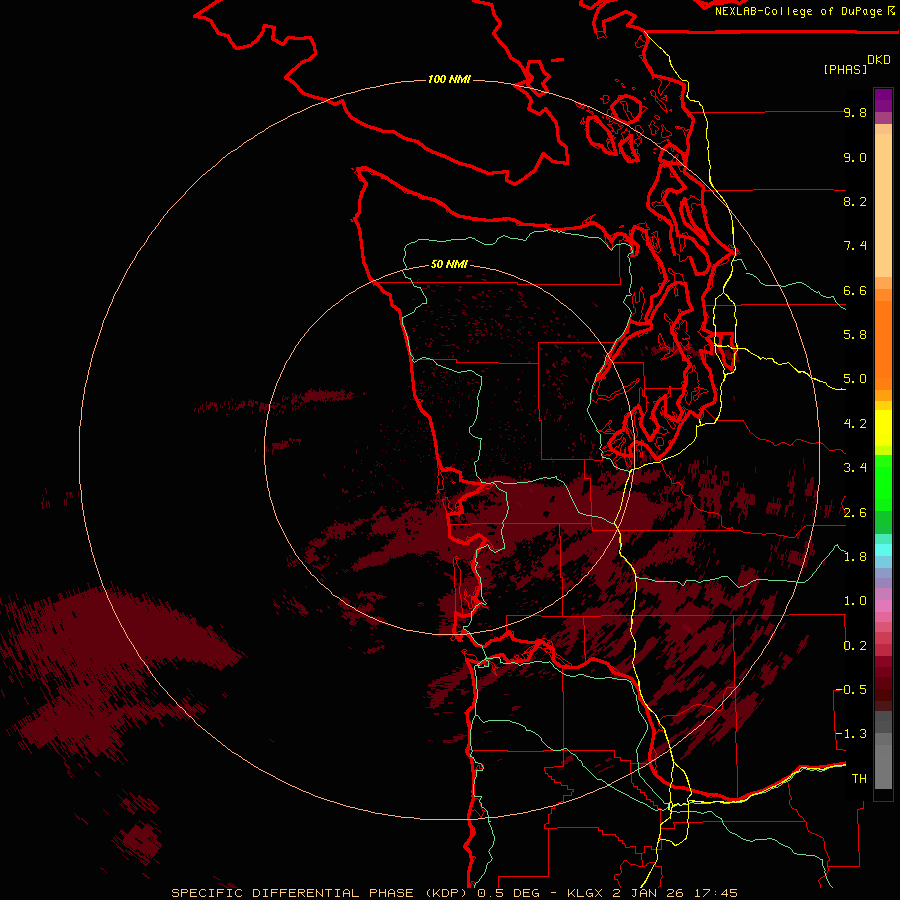Click the 6.6 scale value
The image size is (900, 900).
(855, 290)
